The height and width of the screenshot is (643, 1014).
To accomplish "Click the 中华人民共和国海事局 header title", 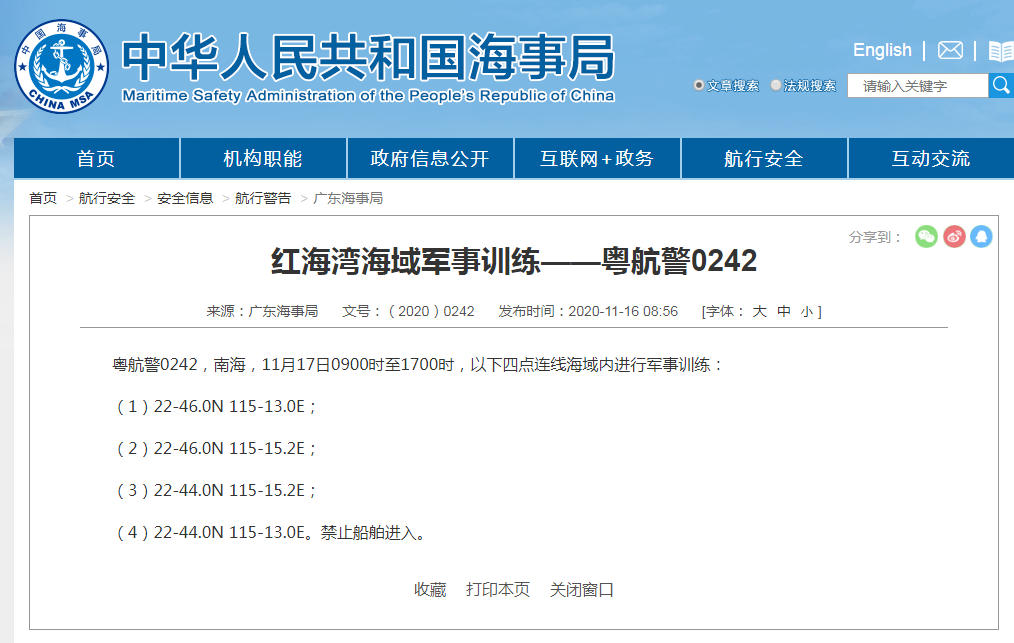I will [369, 58].
